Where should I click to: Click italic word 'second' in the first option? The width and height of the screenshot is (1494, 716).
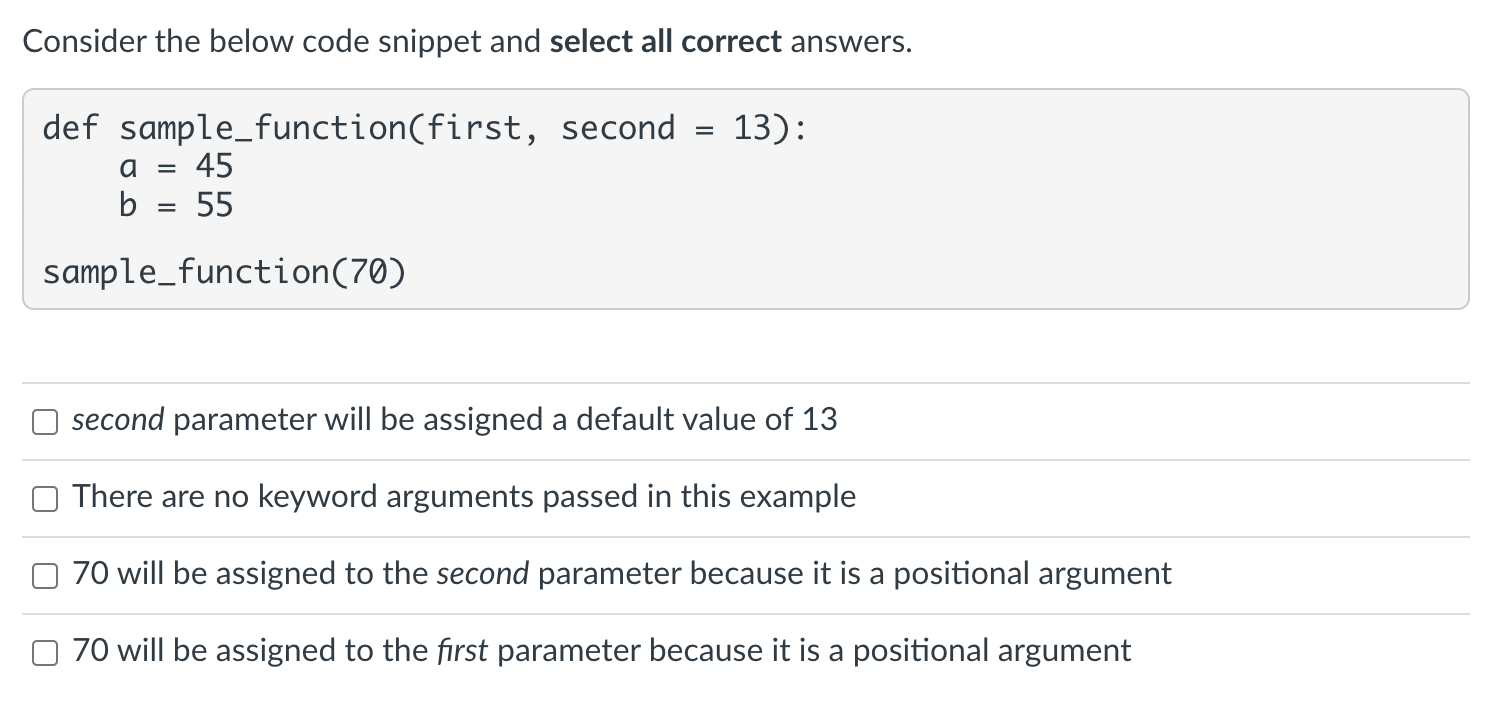118,419
